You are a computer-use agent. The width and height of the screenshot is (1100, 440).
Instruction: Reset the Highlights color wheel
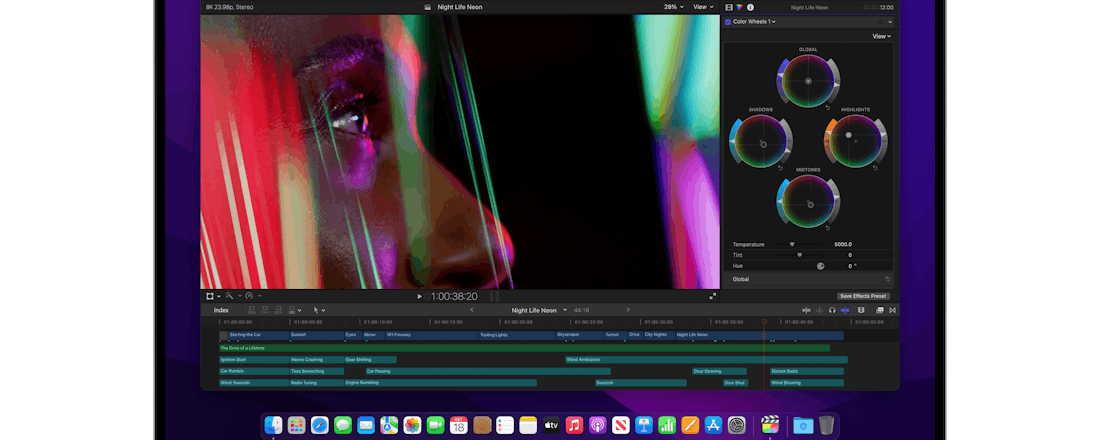click(876, 168)
